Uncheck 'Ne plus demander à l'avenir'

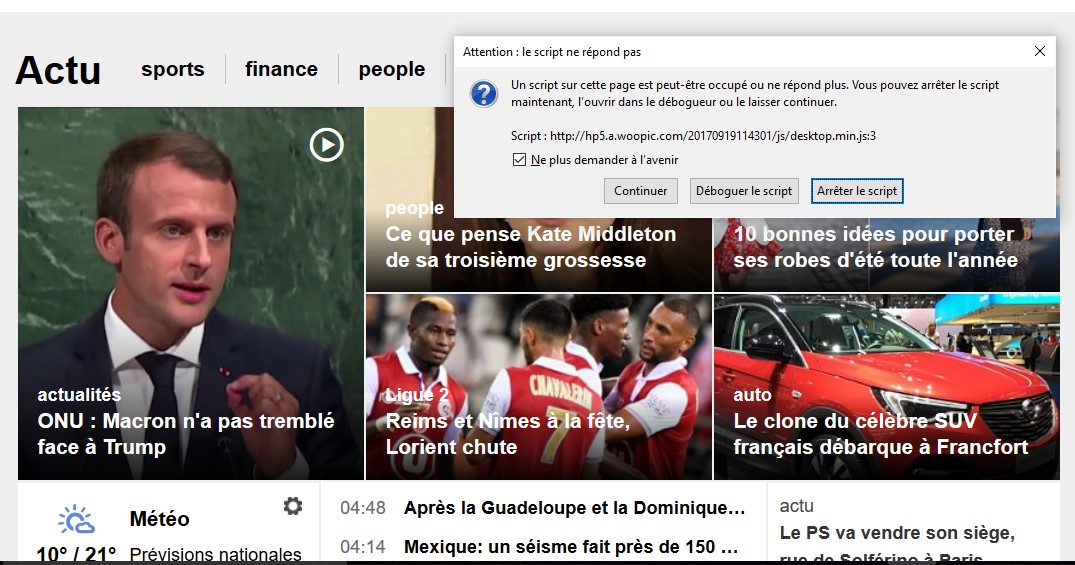519,160
